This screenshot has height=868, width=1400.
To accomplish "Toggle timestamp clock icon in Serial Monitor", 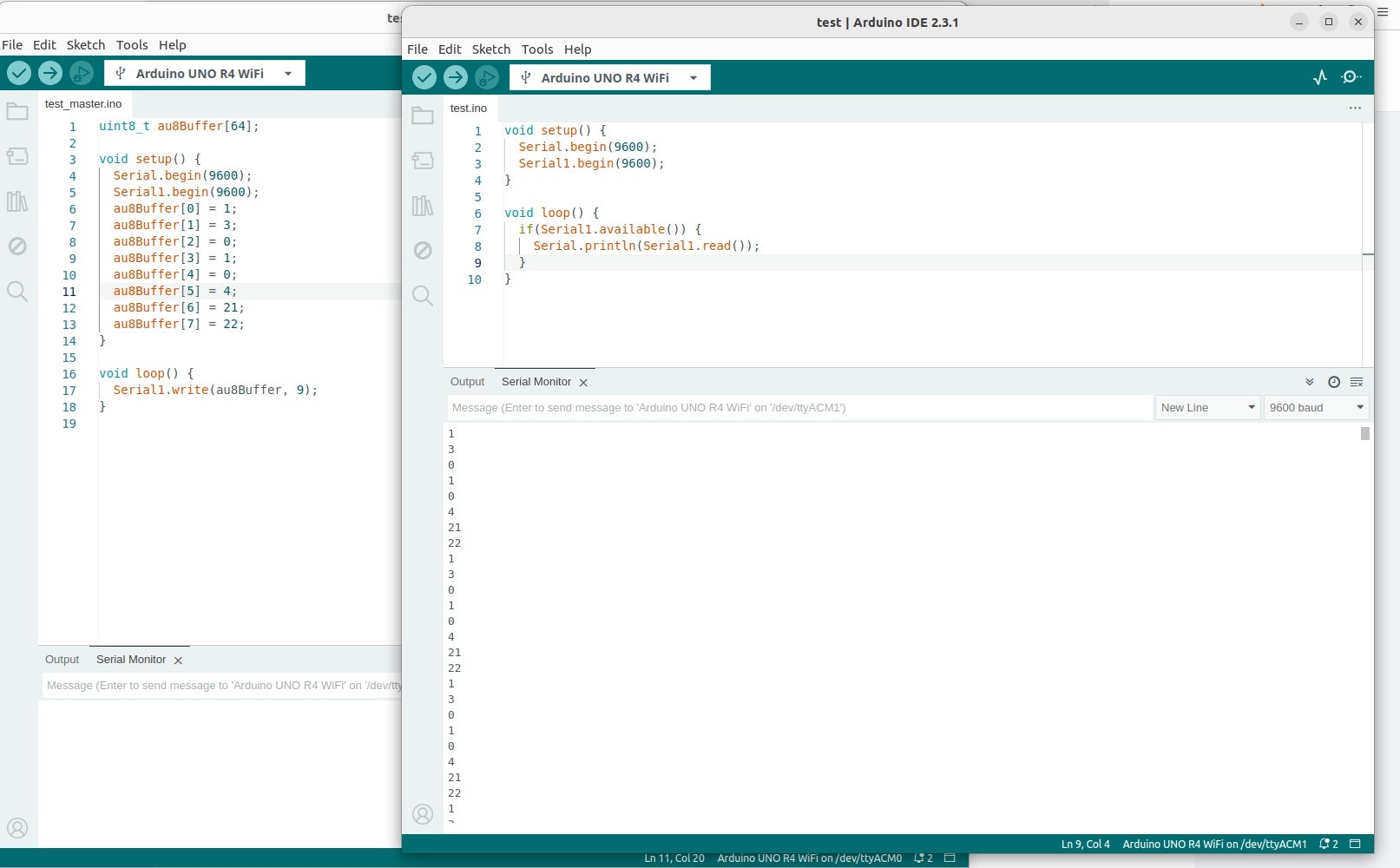I will tap(1334, 382).
